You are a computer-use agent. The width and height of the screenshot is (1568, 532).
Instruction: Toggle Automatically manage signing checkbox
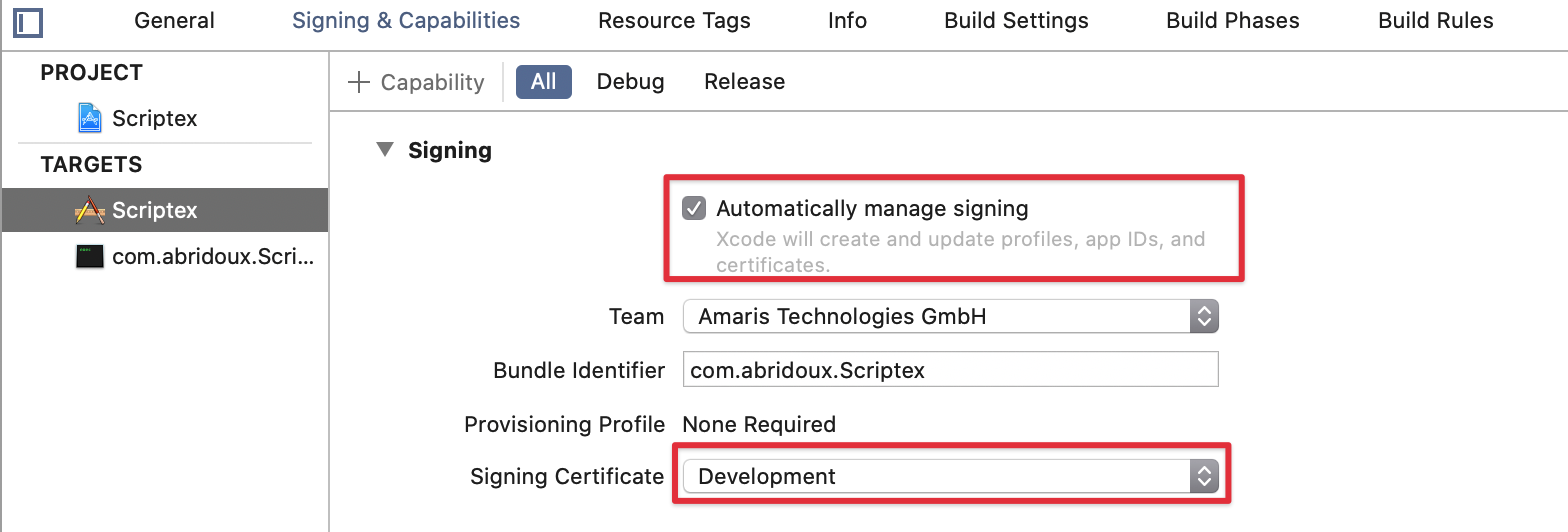[x=694, y=209]
